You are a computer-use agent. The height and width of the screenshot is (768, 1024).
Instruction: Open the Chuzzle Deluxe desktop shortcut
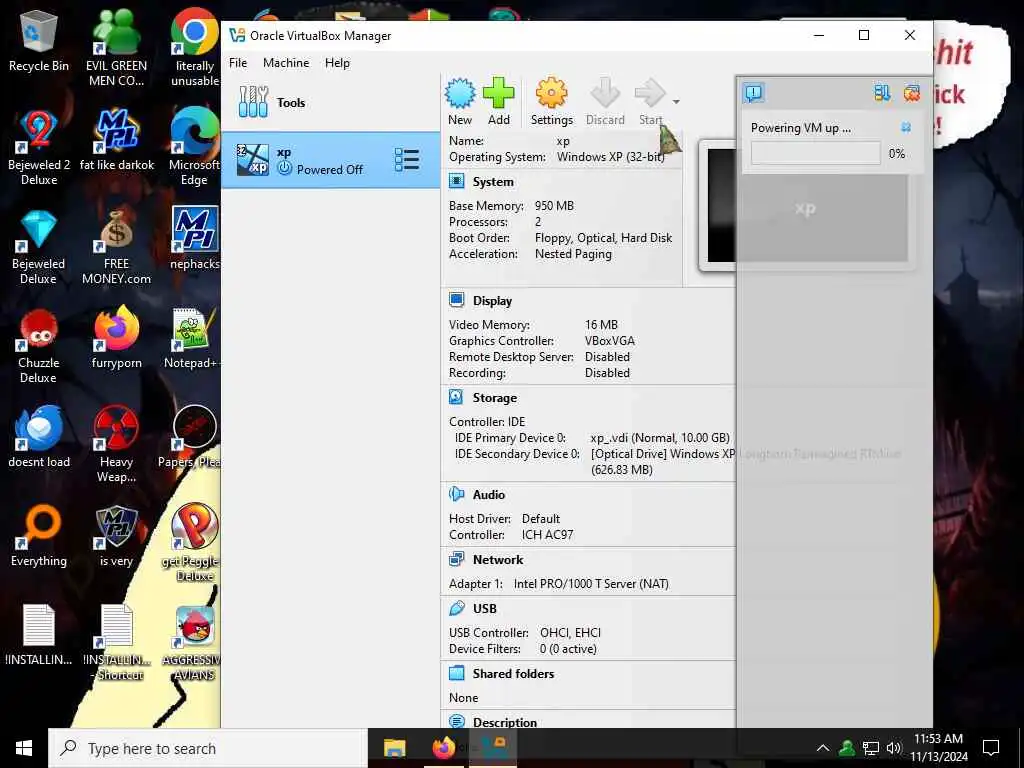coord(39,346)
